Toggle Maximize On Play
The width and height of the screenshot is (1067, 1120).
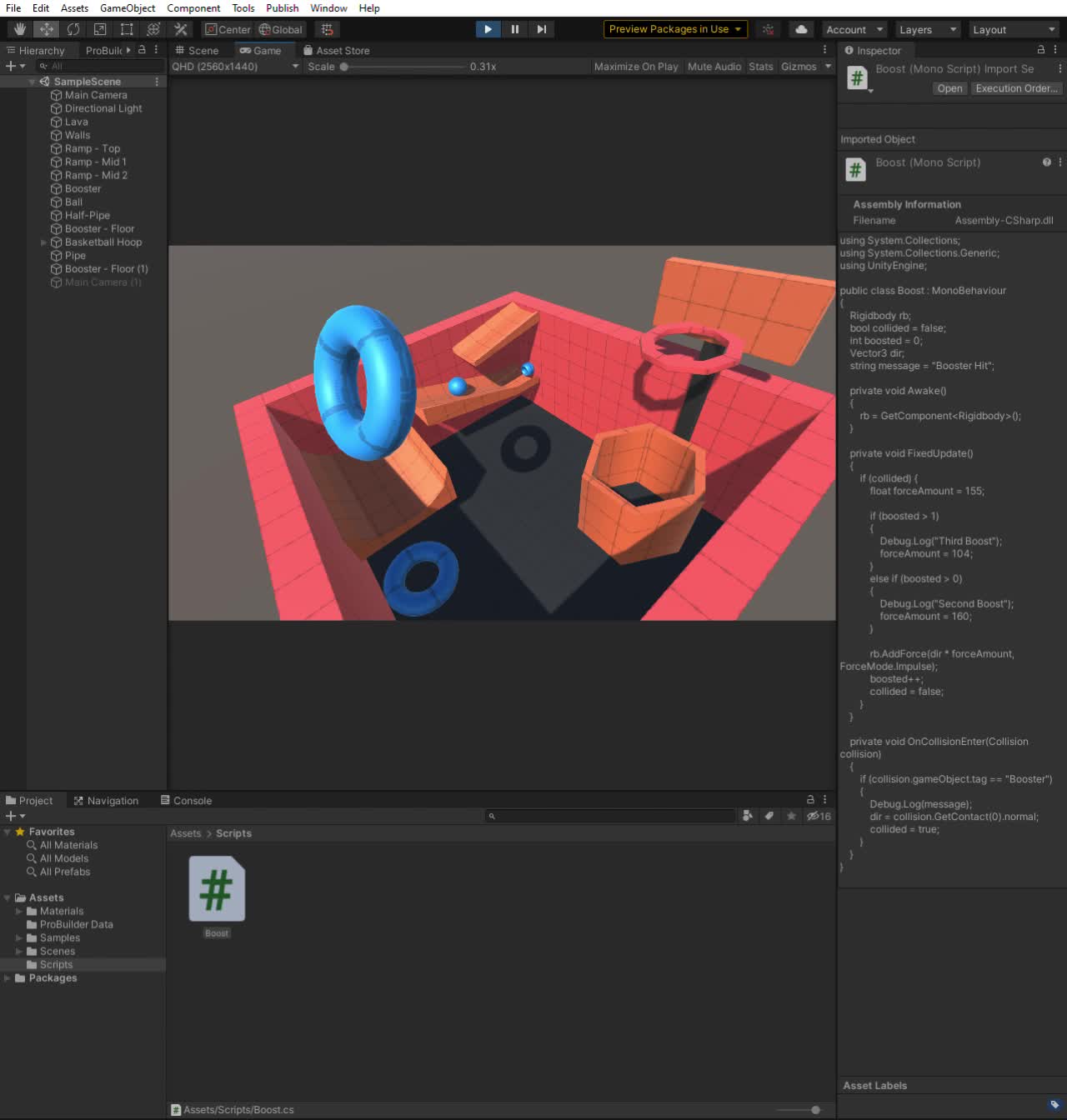pyautogui.click(x=635, y=67)
